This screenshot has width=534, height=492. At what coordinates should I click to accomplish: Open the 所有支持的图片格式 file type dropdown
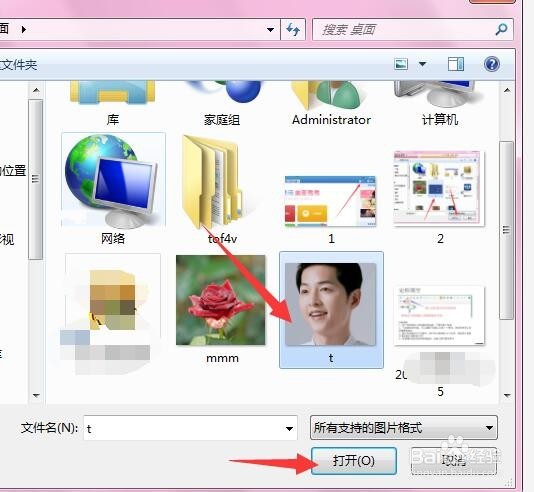point(404,428)
